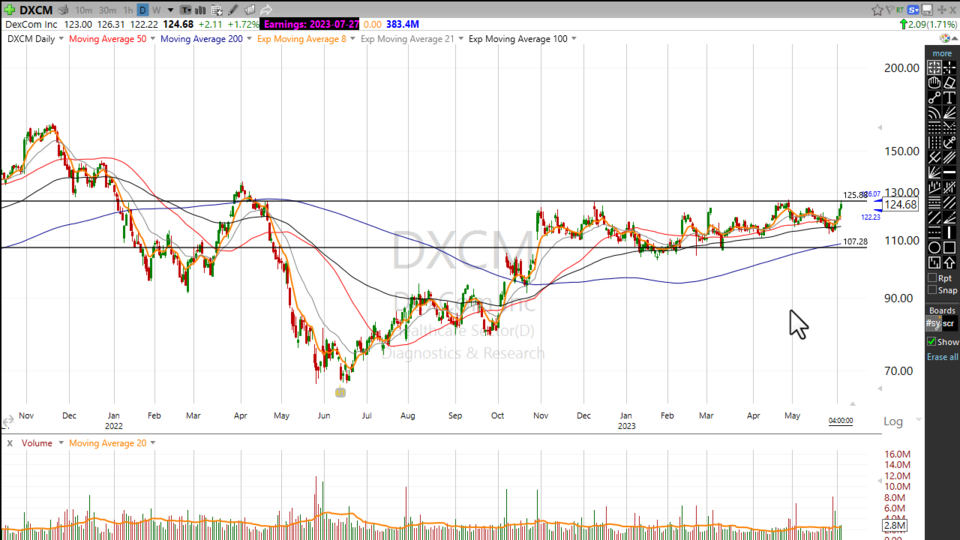Click the pencil drawing tools icon
The width and height of the screenshot is (960, 540).
(233, 10)
